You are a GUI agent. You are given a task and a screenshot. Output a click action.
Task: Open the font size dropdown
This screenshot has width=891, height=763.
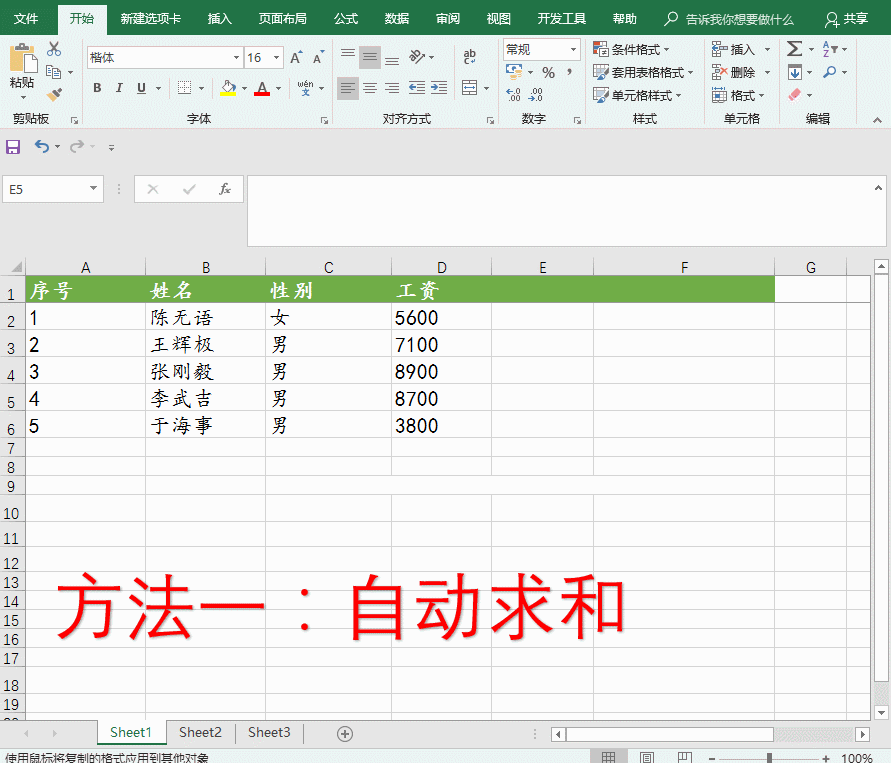277,57
